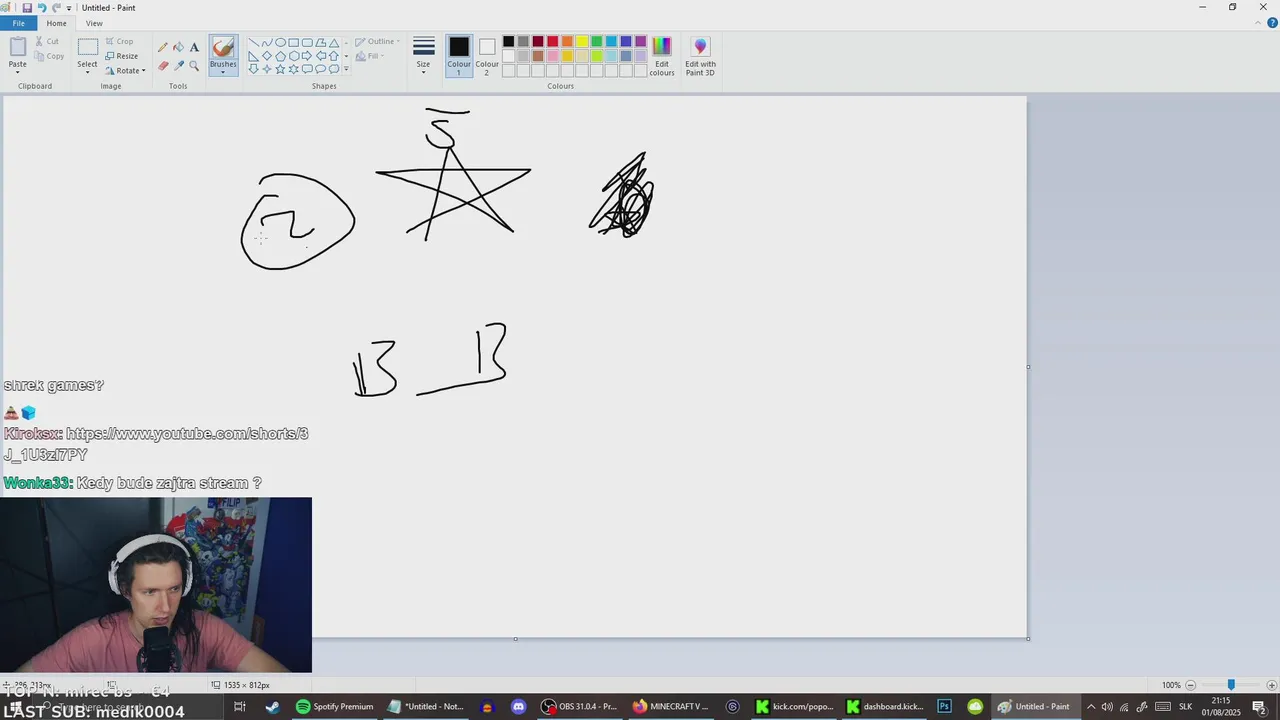This screenshot has width=1280, height=720.
Task: Choose the Right arrow shape
Action: (x=307, y=56)
